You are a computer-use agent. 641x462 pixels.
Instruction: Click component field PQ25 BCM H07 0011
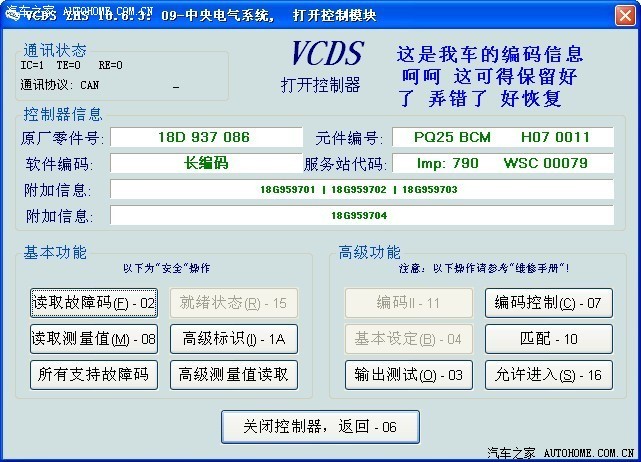click(503, 137)
